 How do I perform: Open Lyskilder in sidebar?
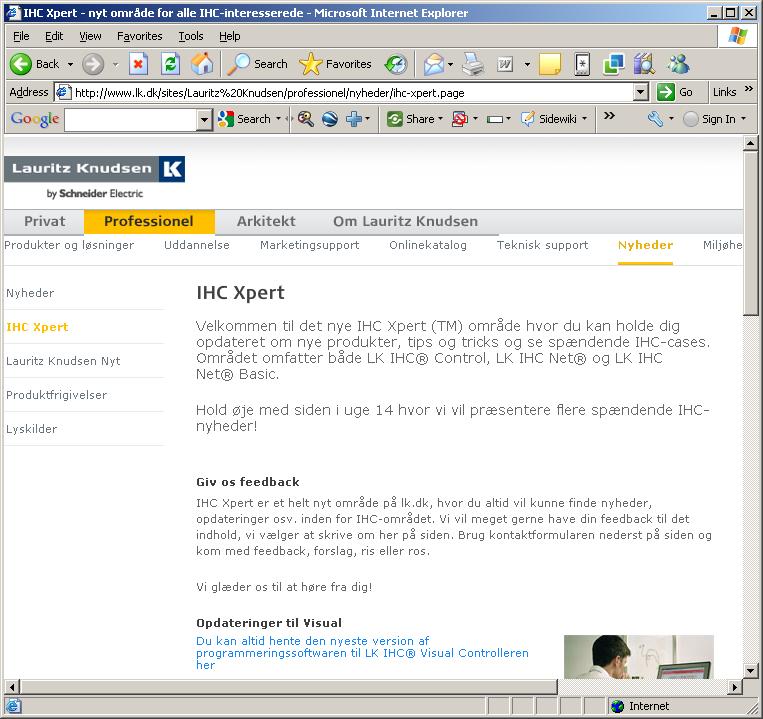(32, 429)
